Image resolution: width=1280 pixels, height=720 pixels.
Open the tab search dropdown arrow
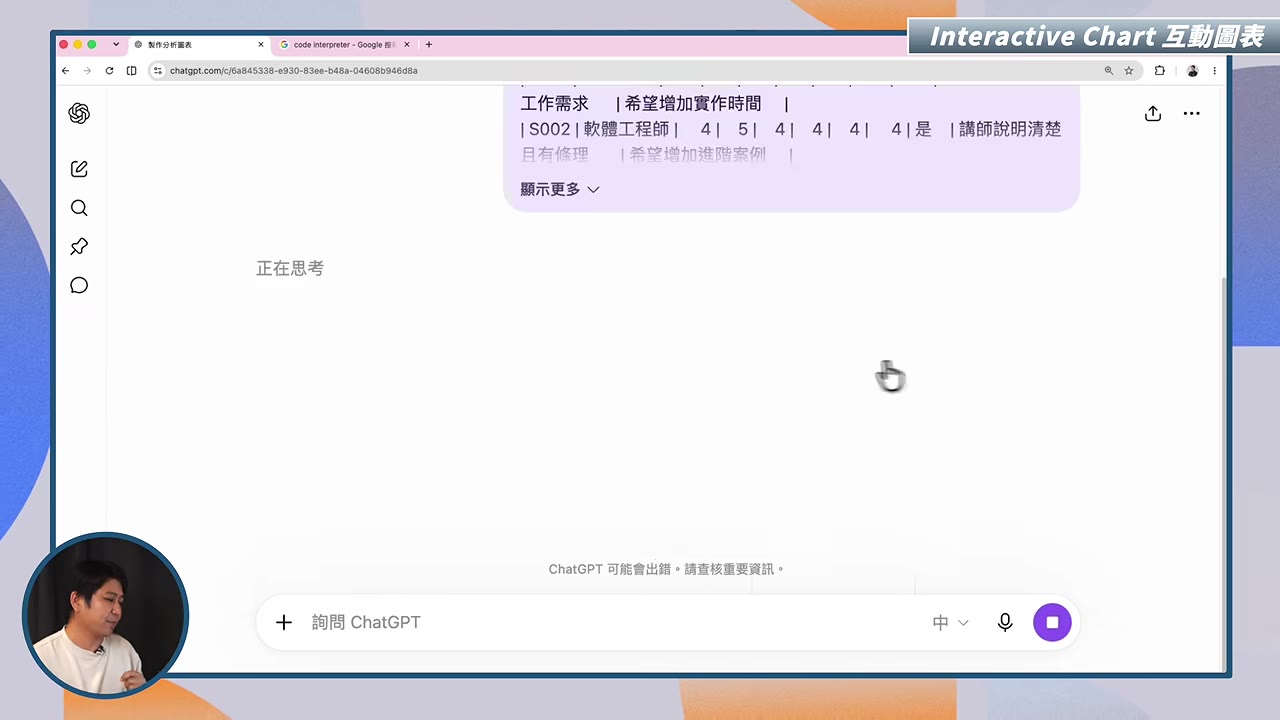(116, 45)
